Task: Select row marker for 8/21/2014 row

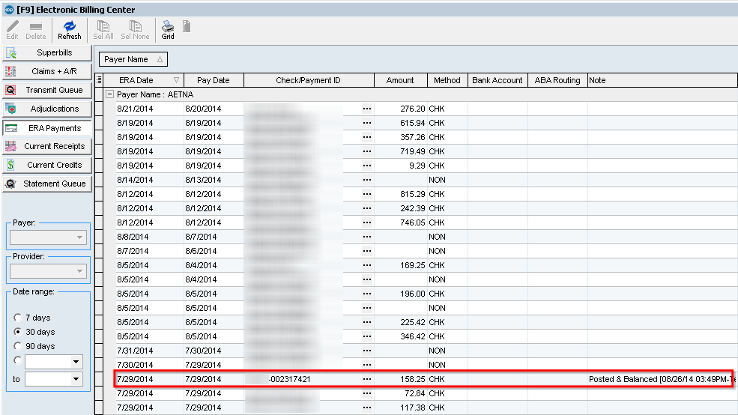Action: pyautogui.click(x=99, y=109)
